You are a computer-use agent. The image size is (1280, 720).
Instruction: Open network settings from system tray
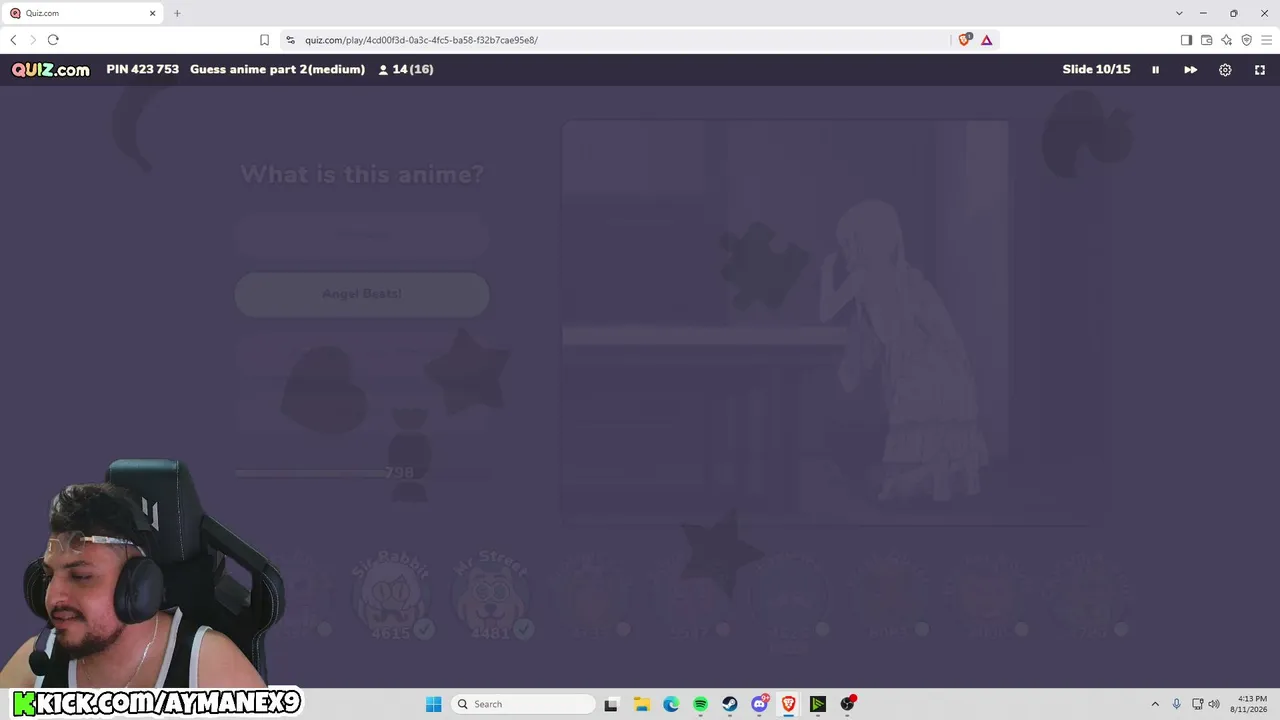[x=1198, y=704]
